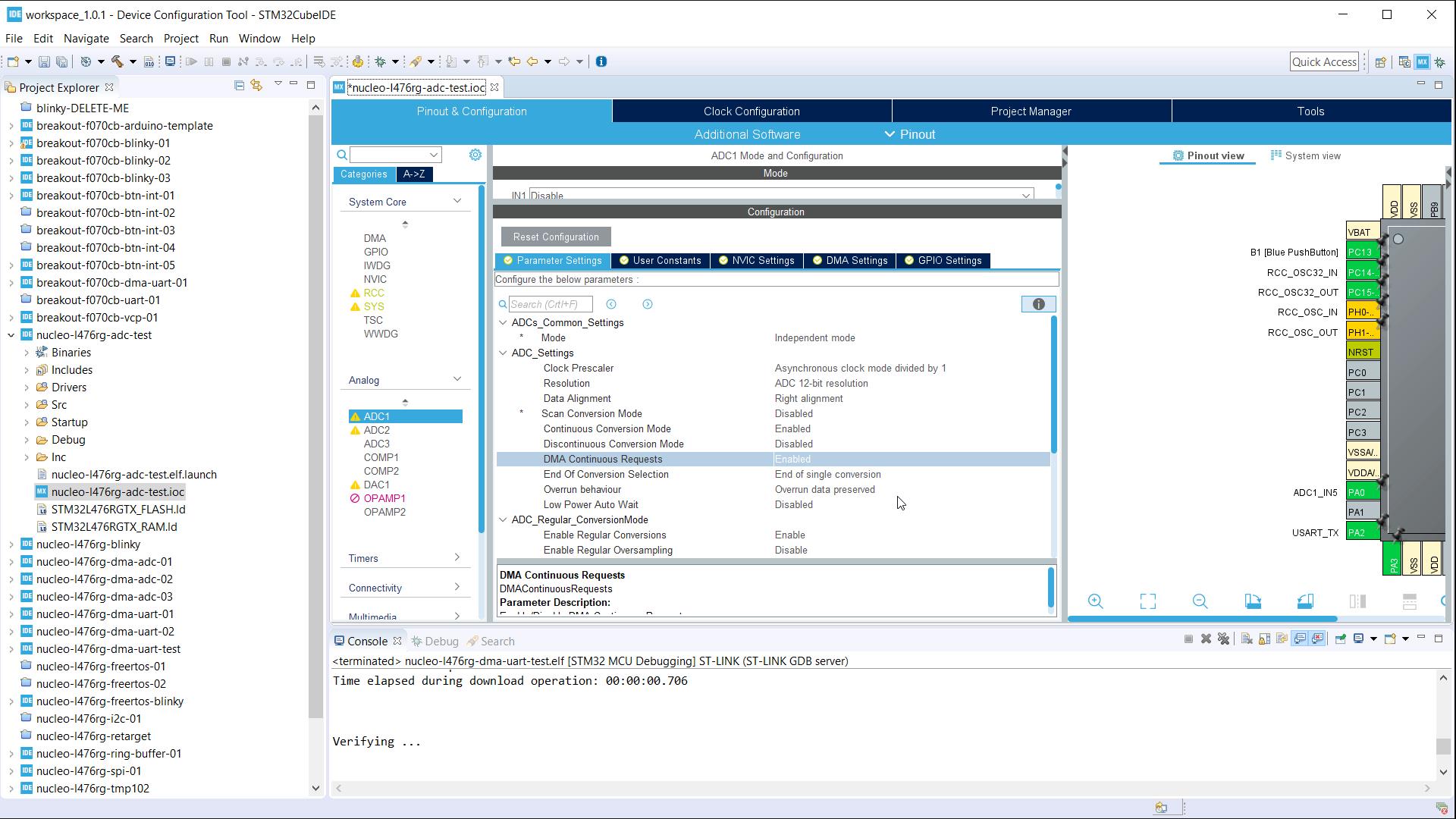Click Additional Software
Screen dimensions: 1456x819
[747, 134]
